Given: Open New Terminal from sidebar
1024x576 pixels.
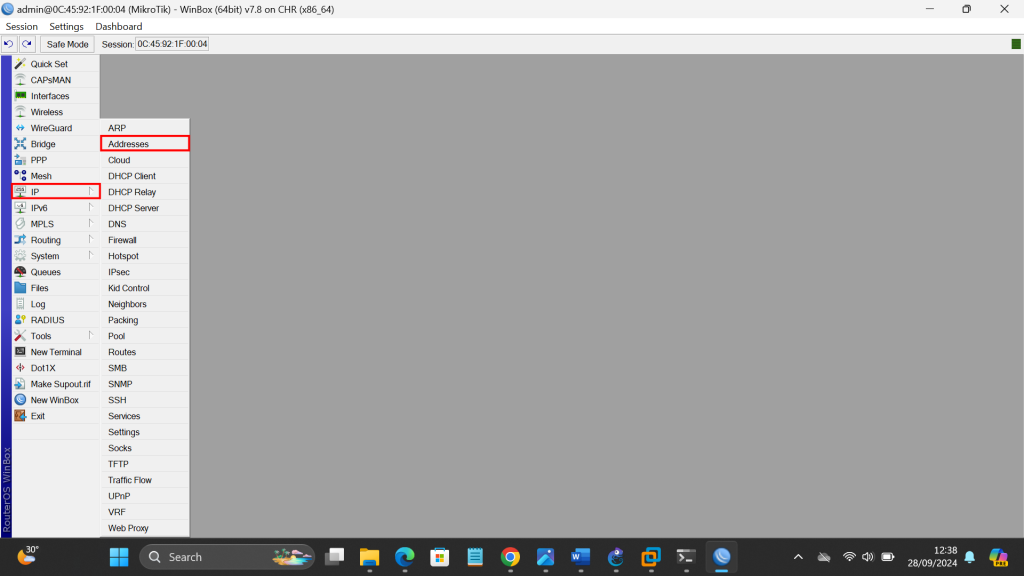Looking at the screenshot, I should 56,352.
